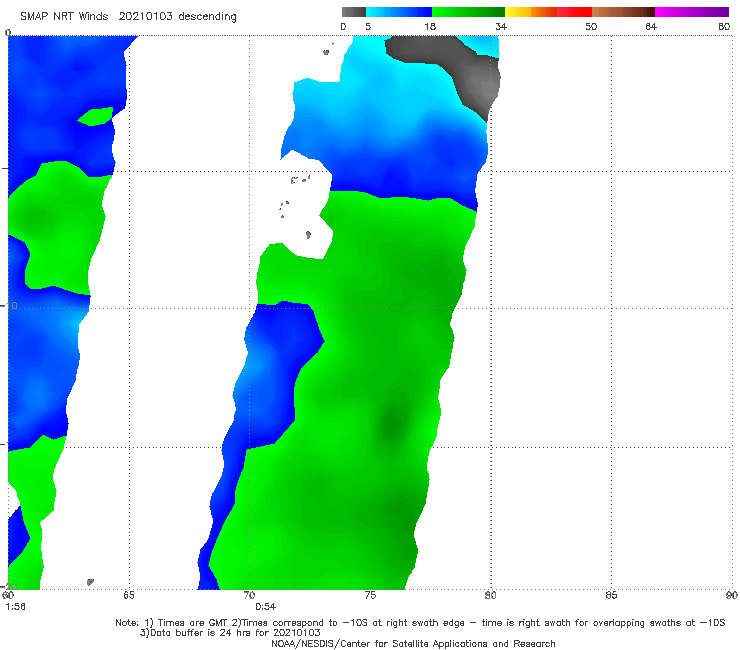Click the color scale value 18

[x=430, y=27]
